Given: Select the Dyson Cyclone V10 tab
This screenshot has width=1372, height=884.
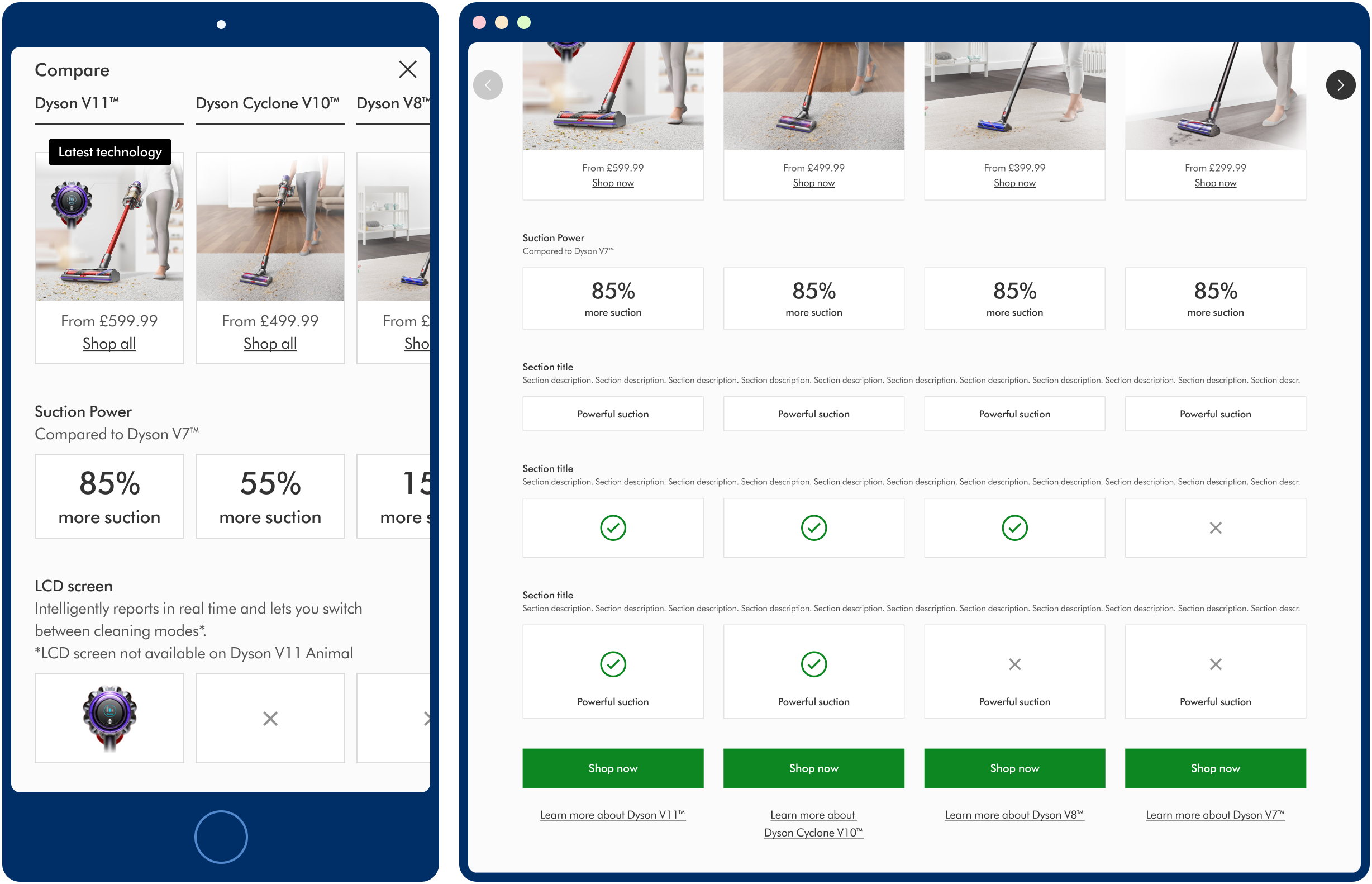Looking at the screenshot, I should pyautogui.click(x=268, y=103).
